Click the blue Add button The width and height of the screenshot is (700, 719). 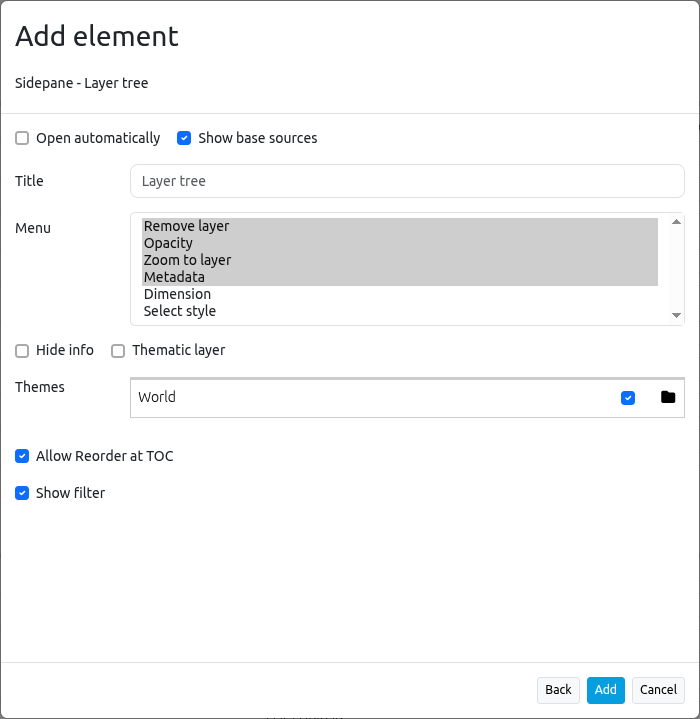[x=605, y=690]
